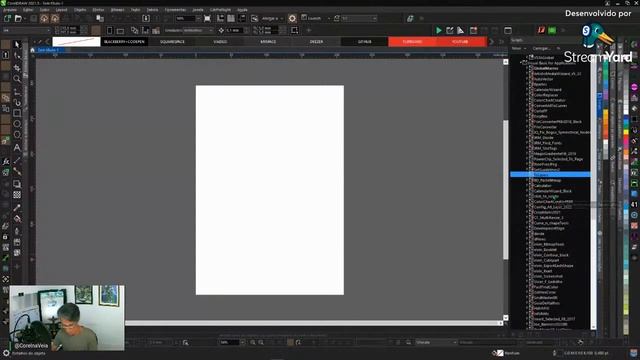Image resolution: width=640 pixels, height=360 pixels.
Task: Click the Open folder icon
Action: point(18,18)
